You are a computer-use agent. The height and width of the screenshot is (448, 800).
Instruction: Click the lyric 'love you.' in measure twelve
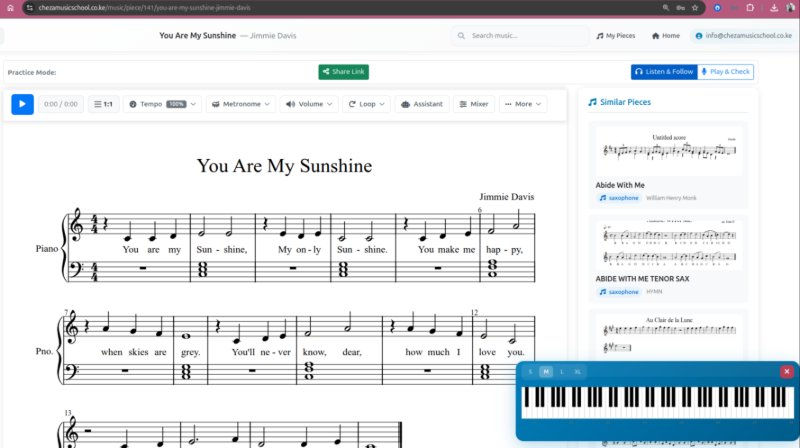click(x=501, y=352)
